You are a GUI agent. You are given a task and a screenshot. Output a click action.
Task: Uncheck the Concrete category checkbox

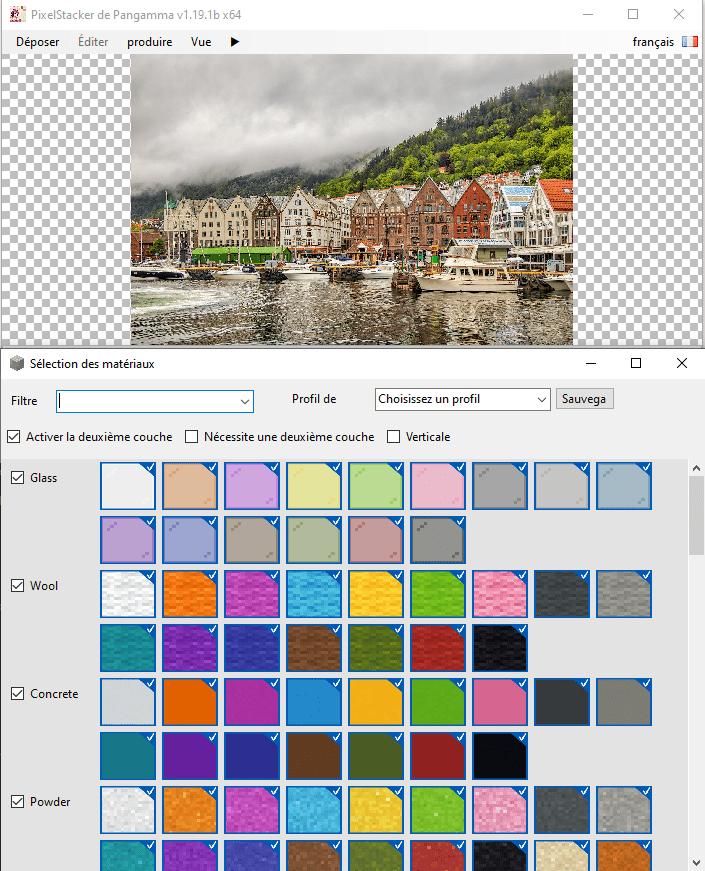17,694
